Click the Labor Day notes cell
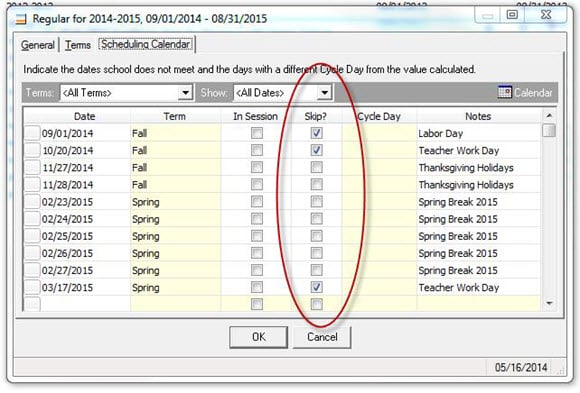This screenshot has height=393, width=580. point(478,133)
